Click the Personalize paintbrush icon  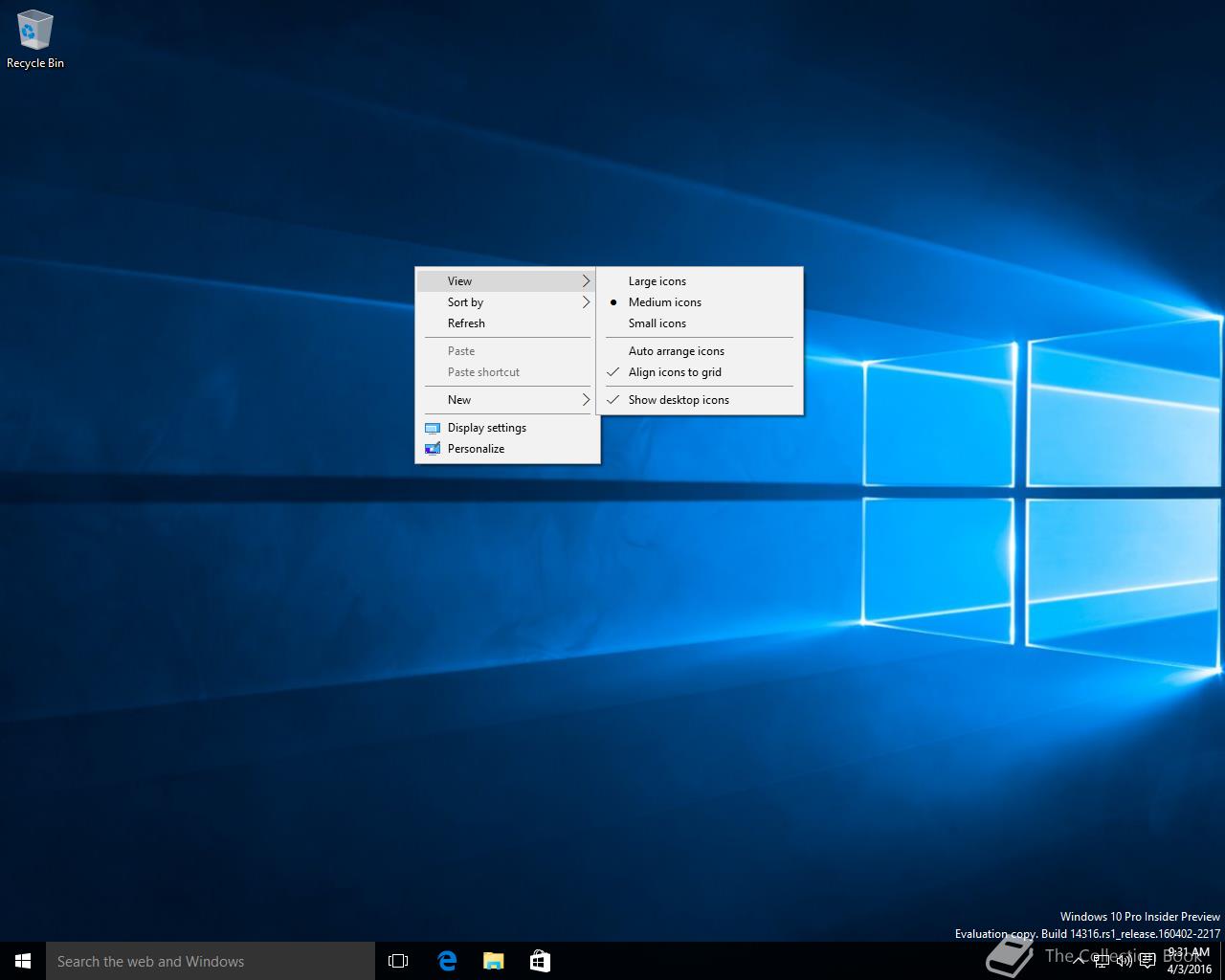(432, 449)
